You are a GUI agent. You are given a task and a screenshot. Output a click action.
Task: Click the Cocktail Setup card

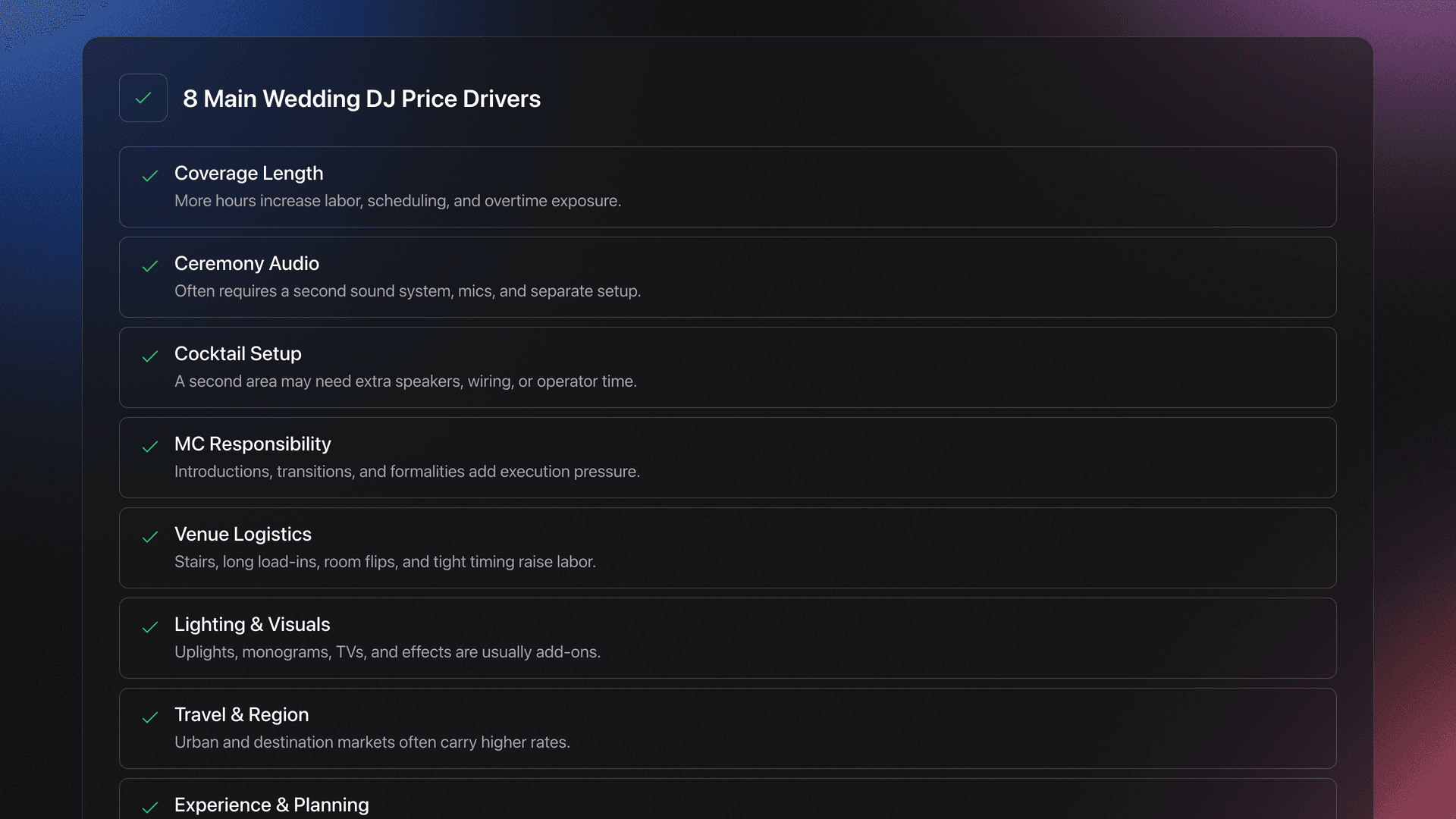[728, 367]
